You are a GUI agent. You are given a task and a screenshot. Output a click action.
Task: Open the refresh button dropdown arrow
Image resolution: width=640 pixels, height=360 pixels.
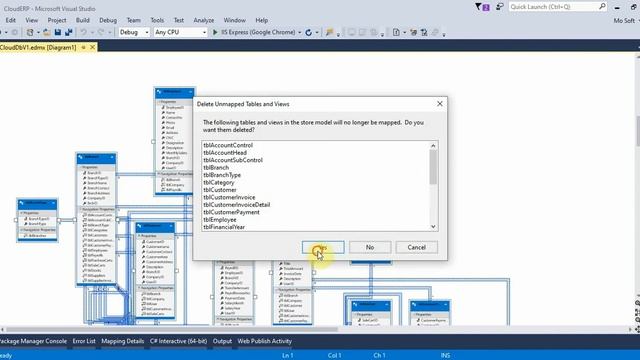[x=317, y=32]
